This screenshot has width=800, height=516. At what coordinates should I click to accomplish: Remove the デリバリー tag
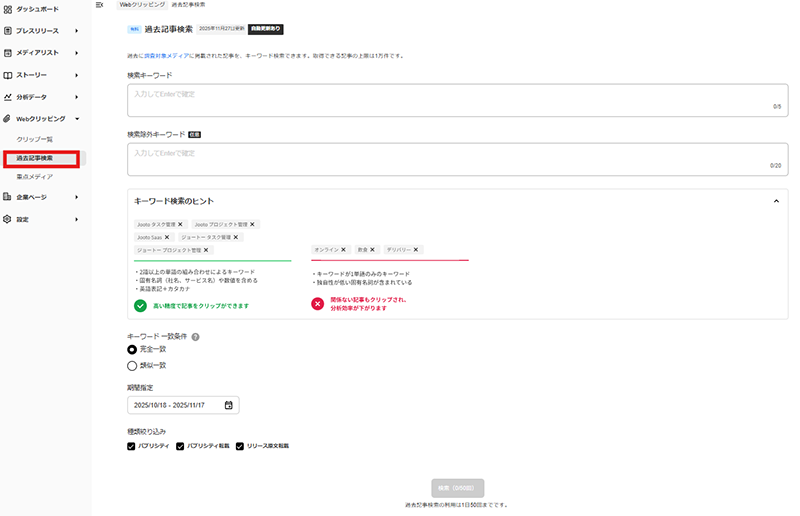[x=416, y=250]
